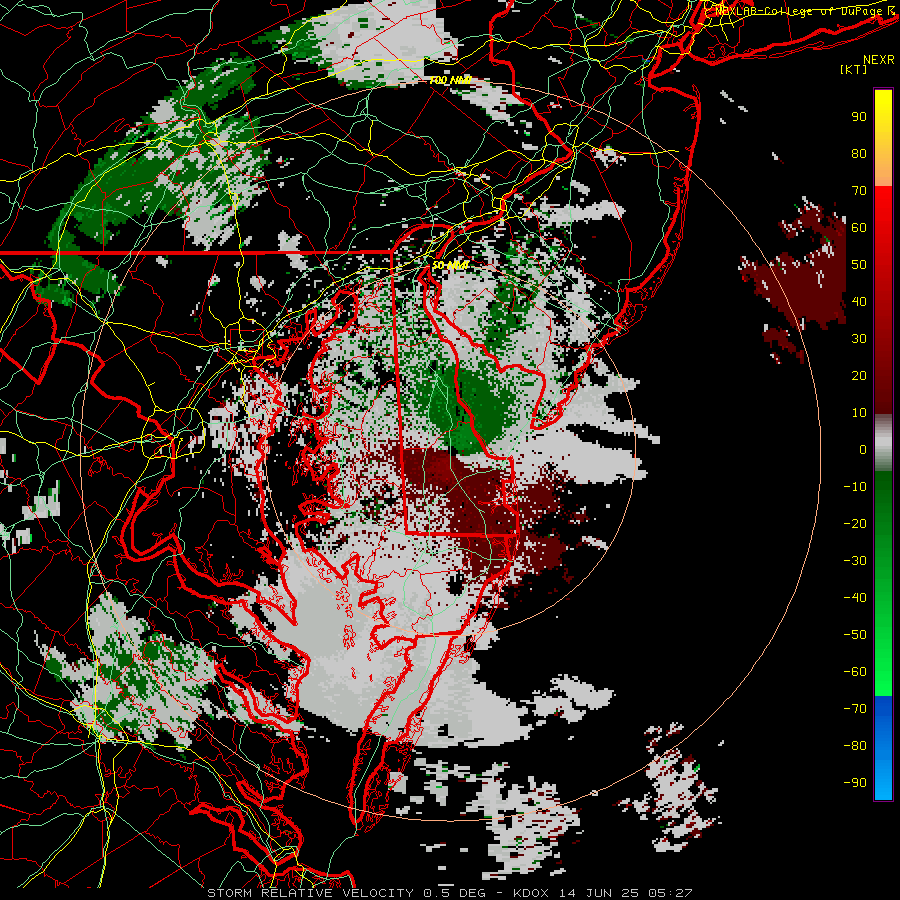Image resolution: width=900 pixels, height=900 pixels.
Task: Click the -40 knot scale label
Action: click(855, 598)
